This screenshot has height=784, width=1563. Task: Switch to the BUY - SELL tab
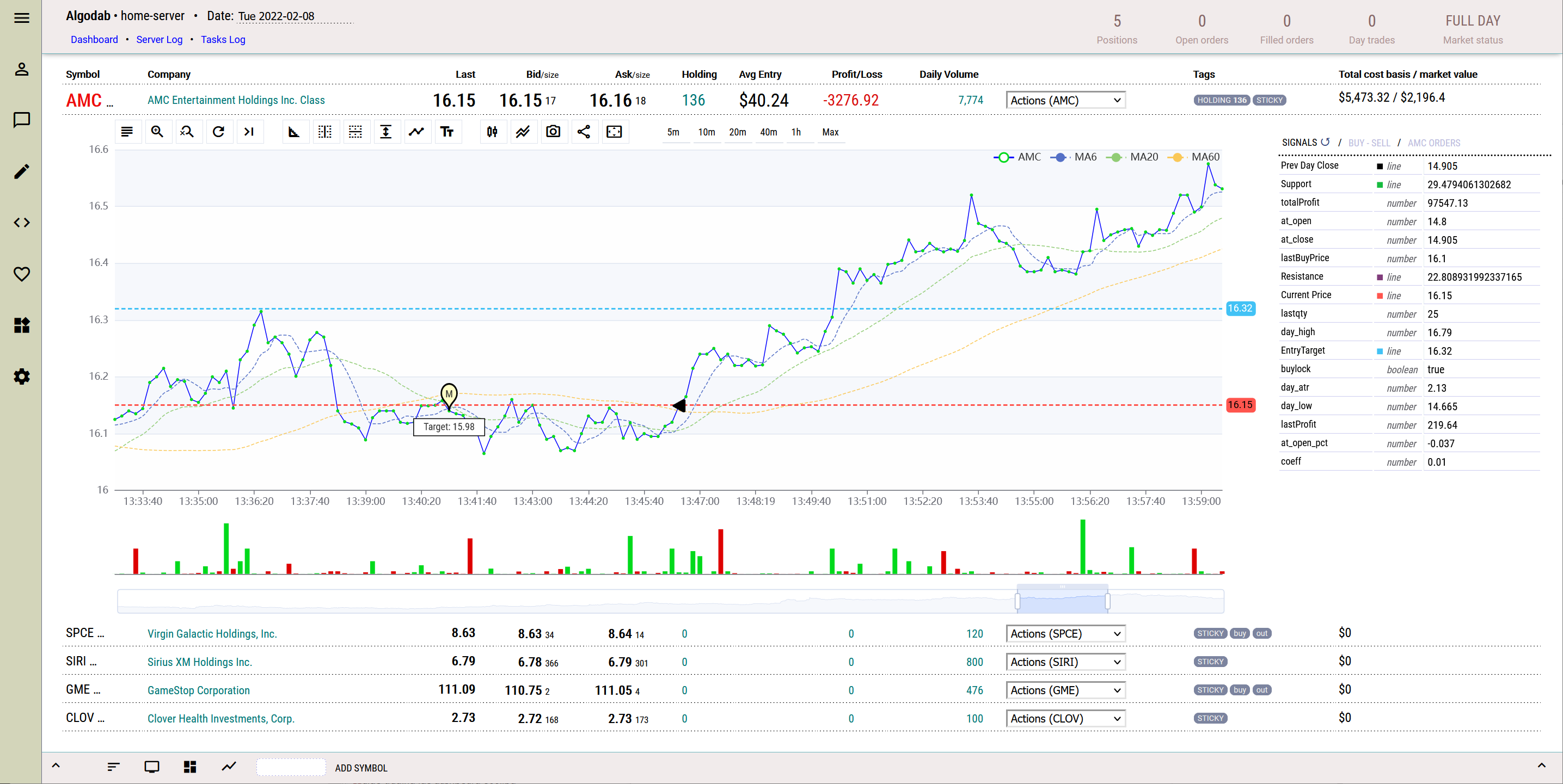coord(1369,143)
